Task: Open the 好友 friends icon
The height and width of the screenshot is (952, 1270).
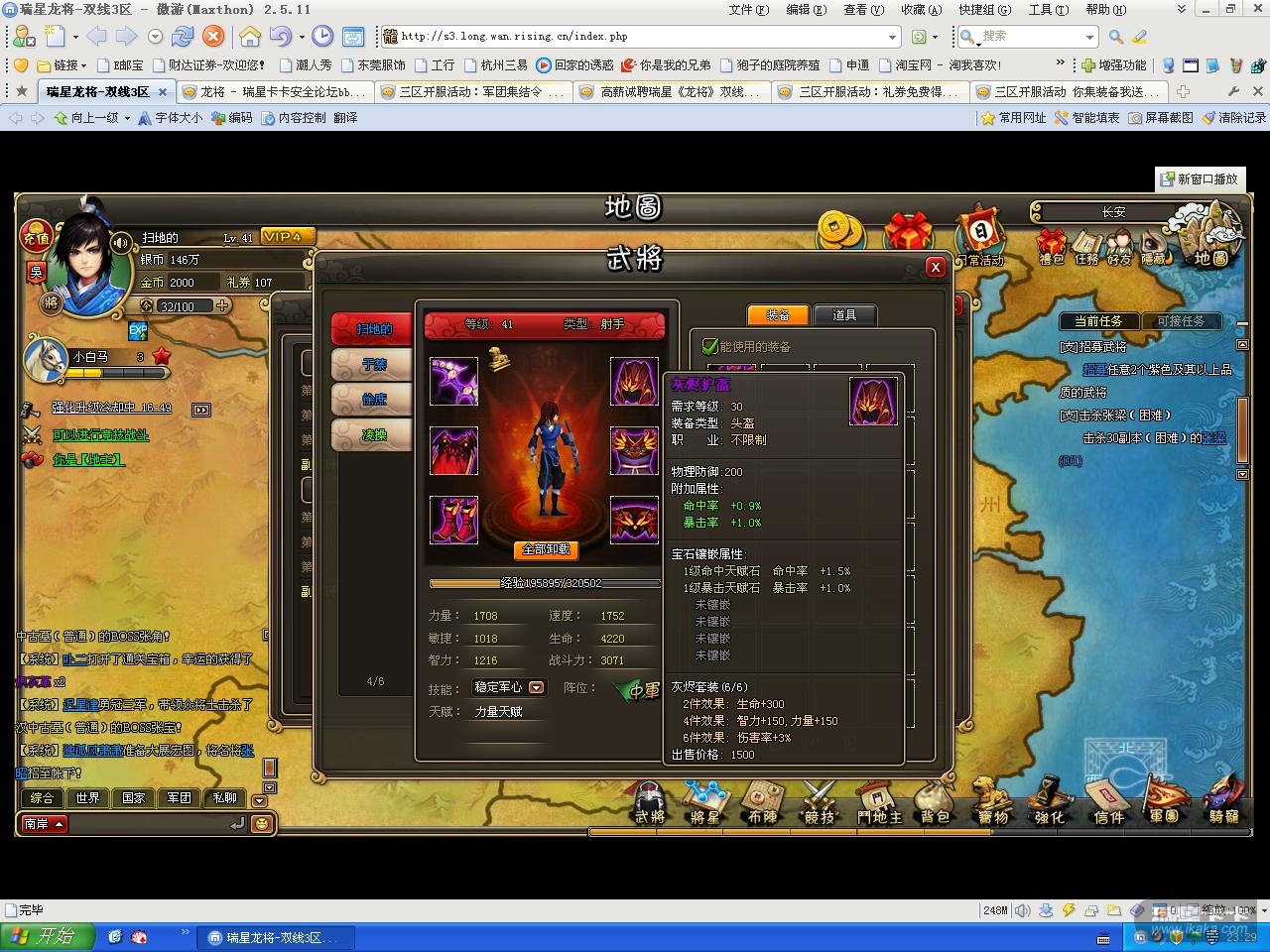Action: coord(1120,247)
